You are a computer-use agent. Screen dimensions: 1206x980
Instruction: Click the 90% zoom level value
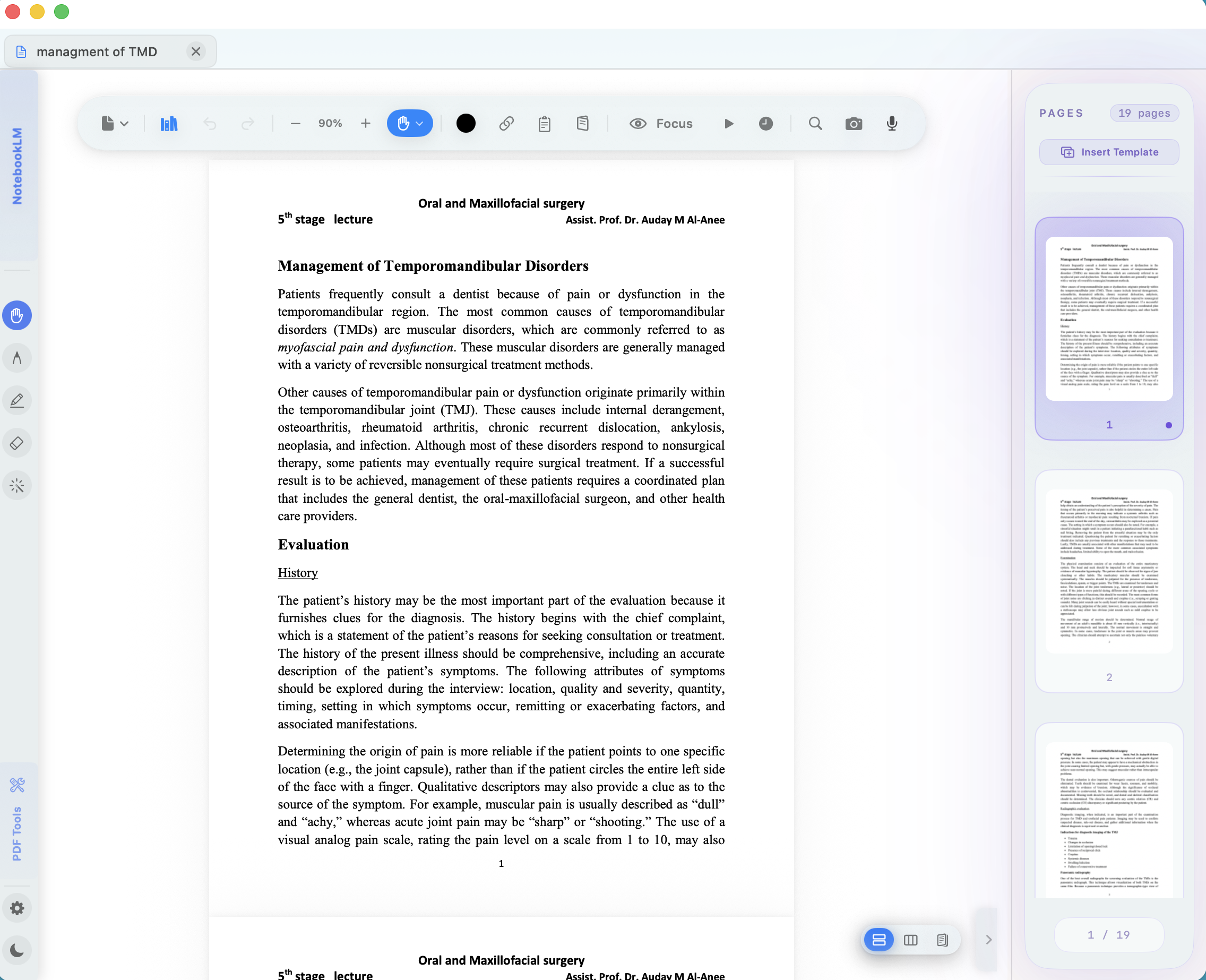point(330,123)
